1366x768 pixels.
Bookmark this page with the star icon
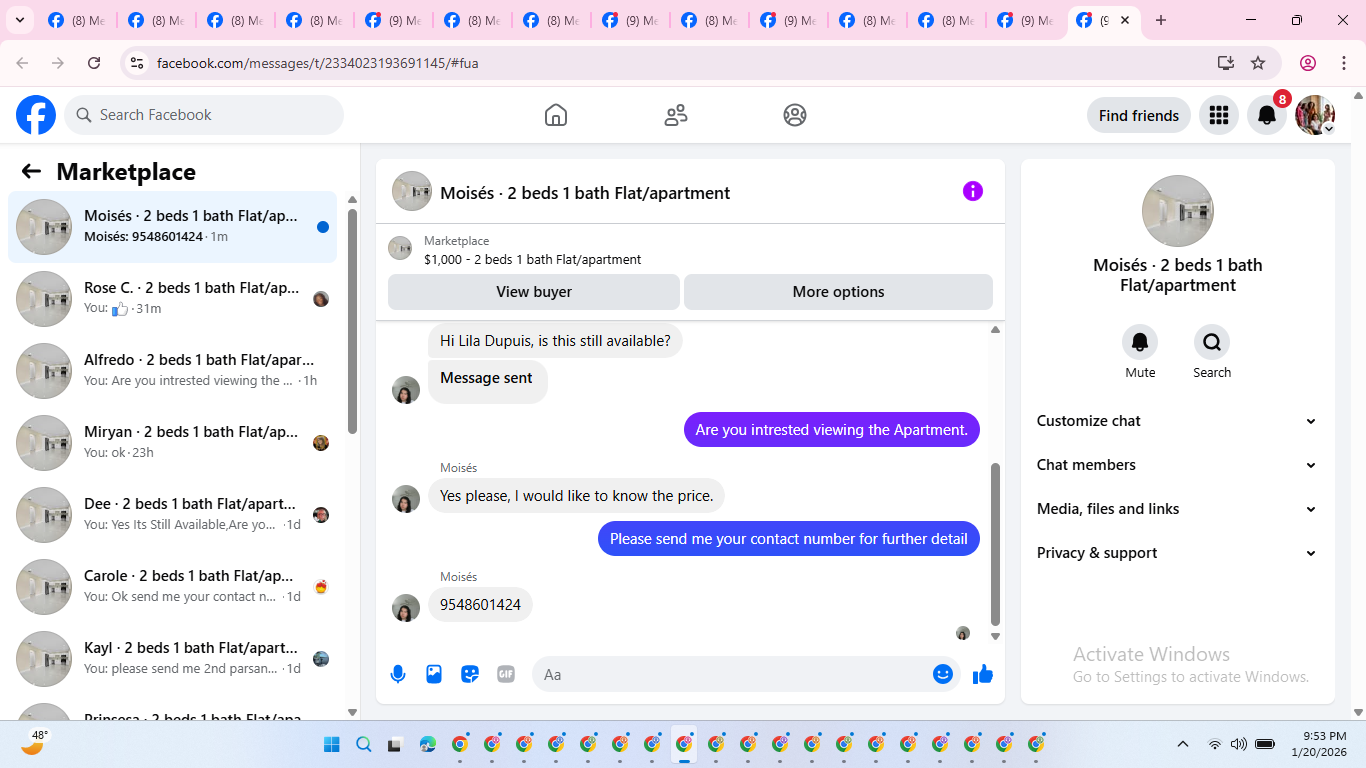pyautogui.click(x=1258, y=63)
